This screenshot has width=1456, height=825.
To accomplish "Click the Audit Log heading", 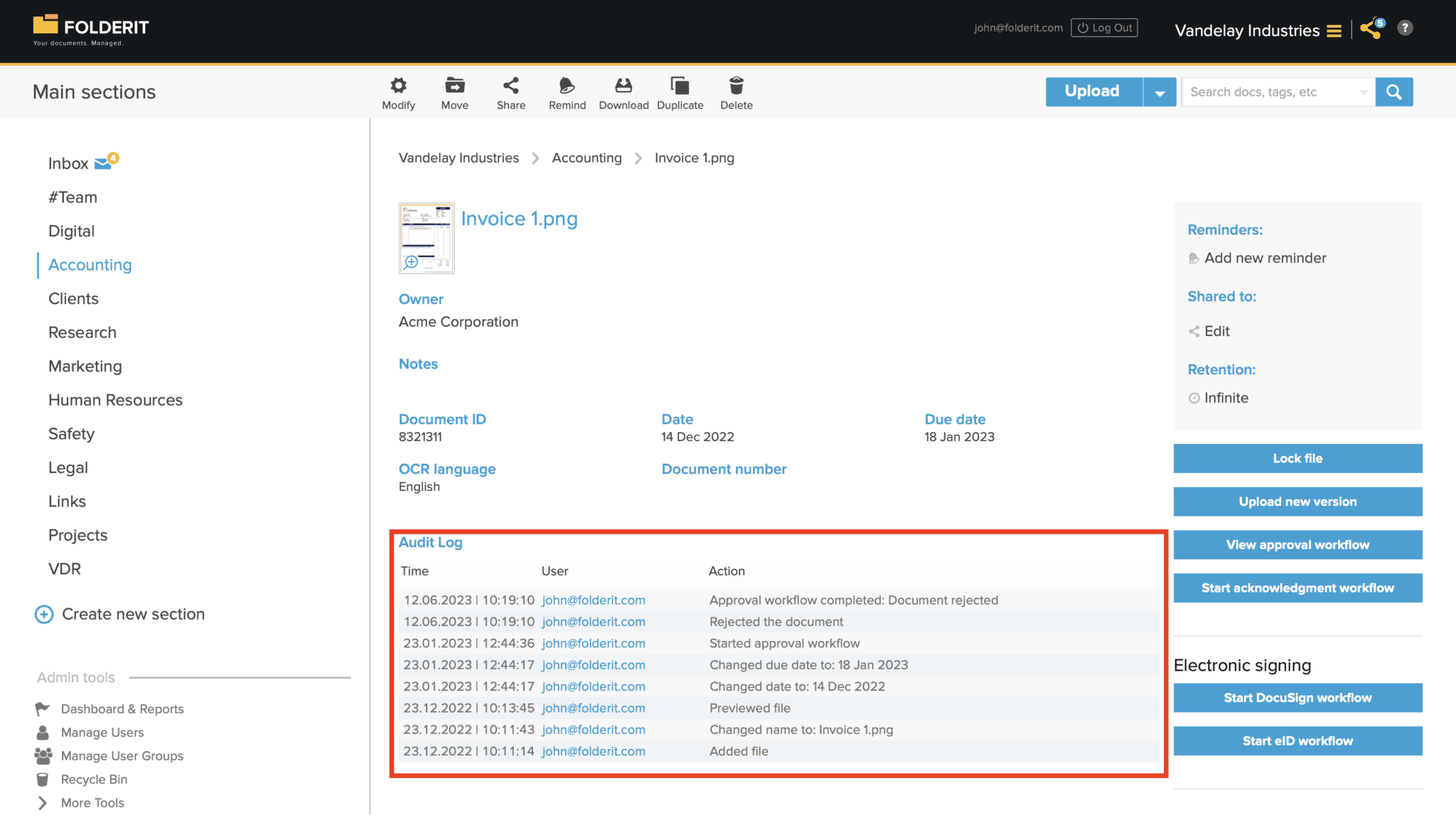I will pos(430,542).
